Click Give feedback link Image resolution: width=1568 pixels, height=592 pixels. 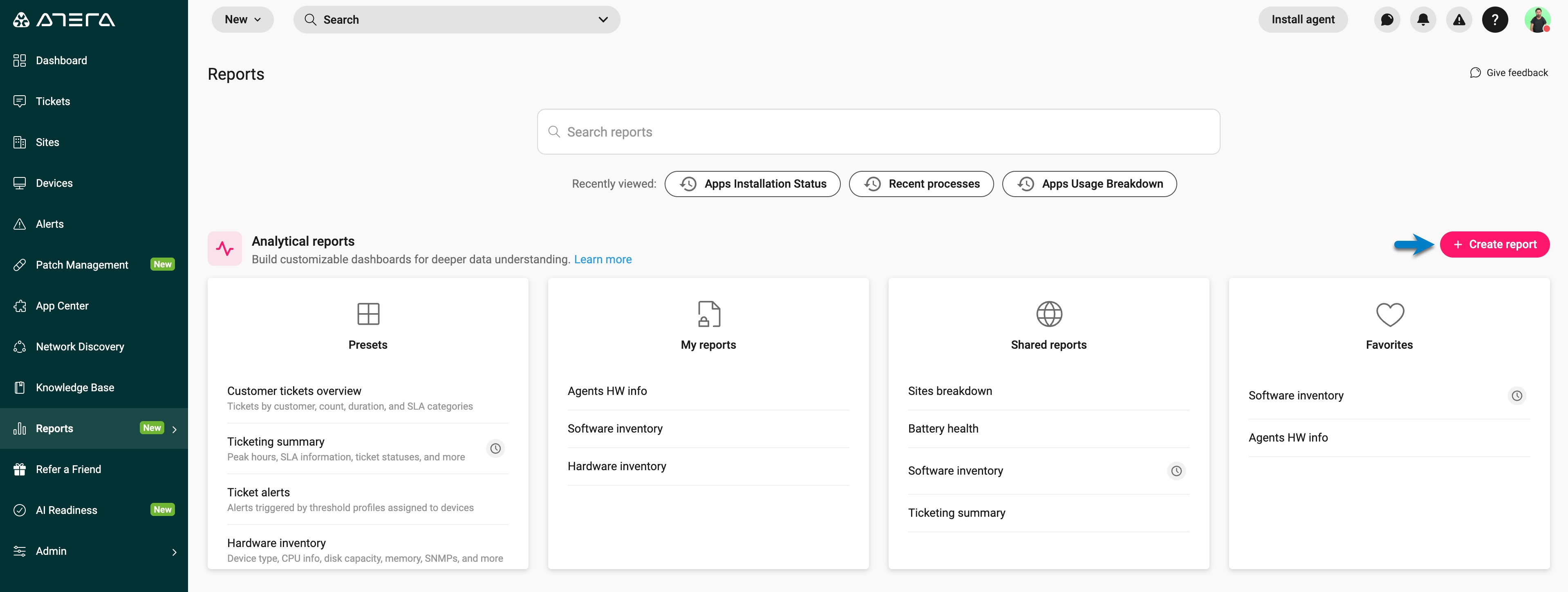click(1509, 72)
